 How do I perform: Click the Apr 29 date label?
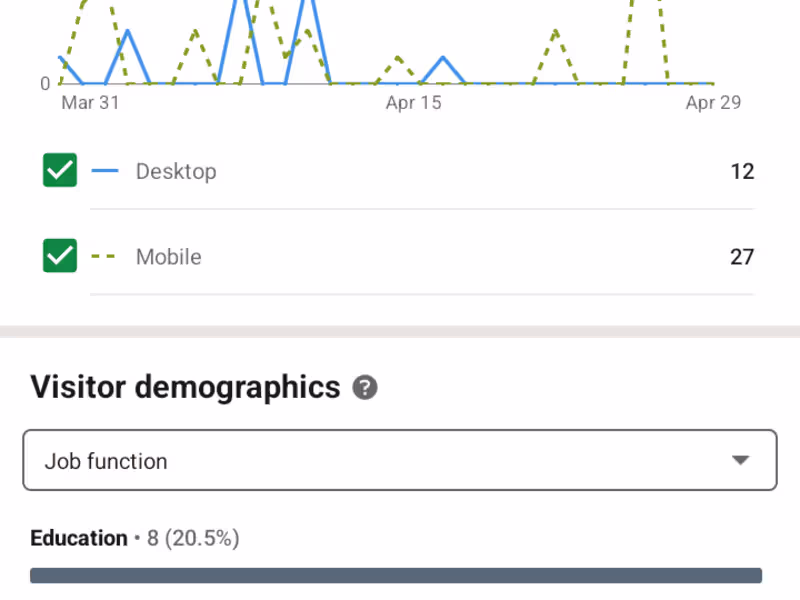coord(713,103)
